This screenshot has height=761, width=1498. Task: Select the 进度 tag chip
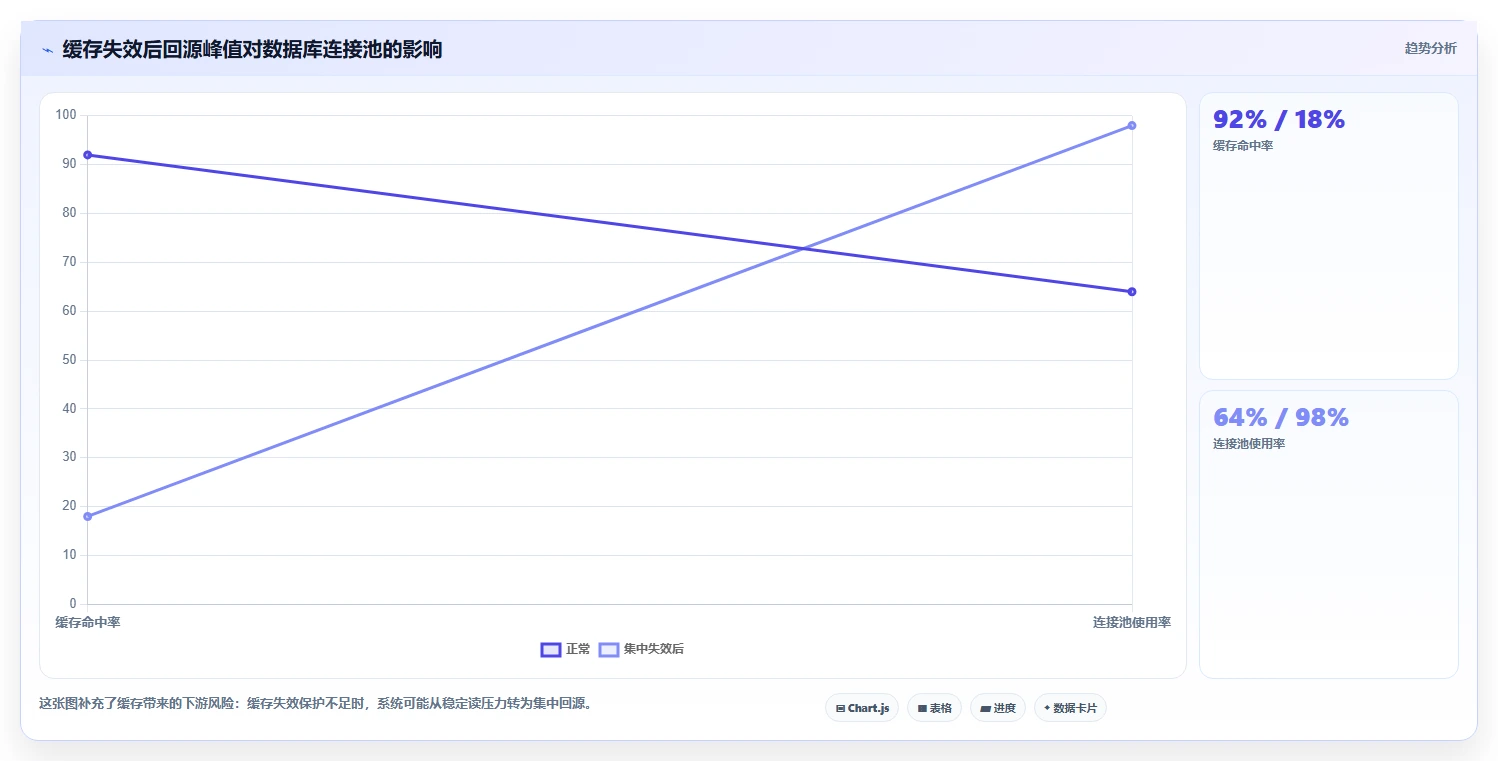998,708
